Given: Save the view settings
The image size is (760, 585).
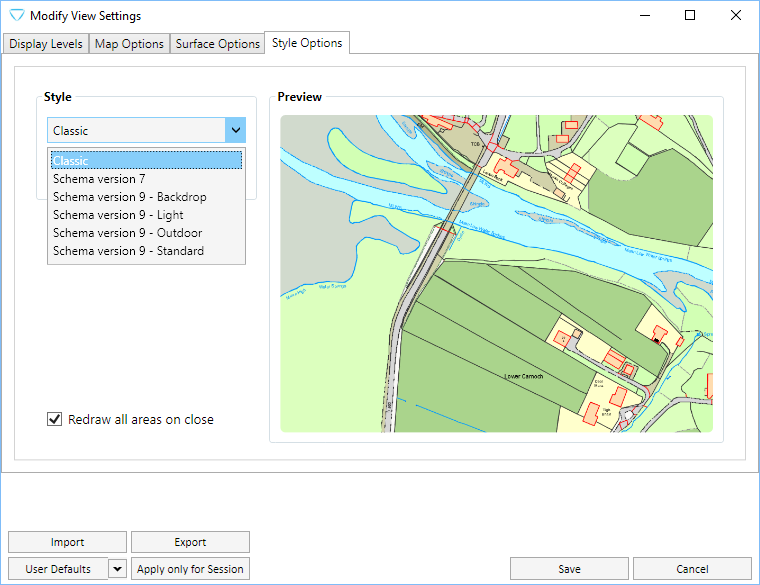Looking at the screenshot, I should click(569, 569).
